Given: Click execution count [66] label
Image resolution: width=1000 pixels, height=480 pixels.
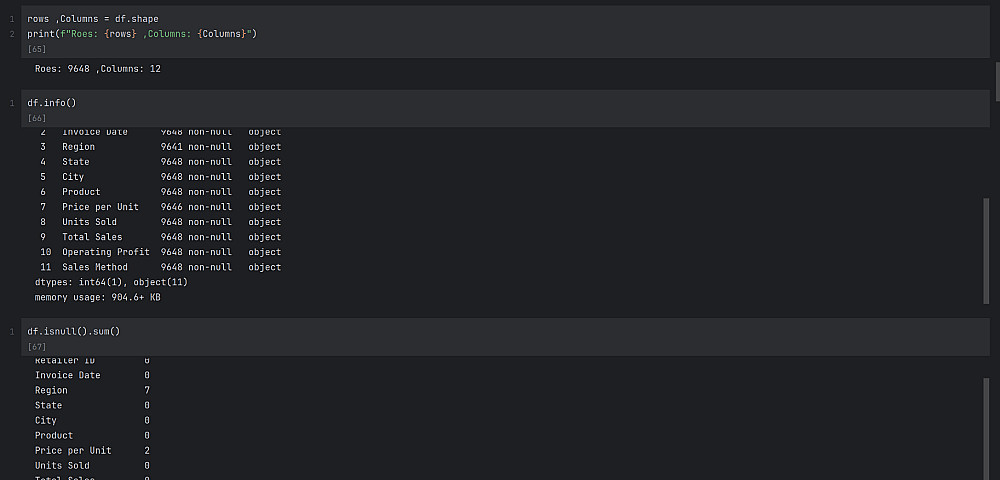Looking at the screenshot, I should click(38, 118).
